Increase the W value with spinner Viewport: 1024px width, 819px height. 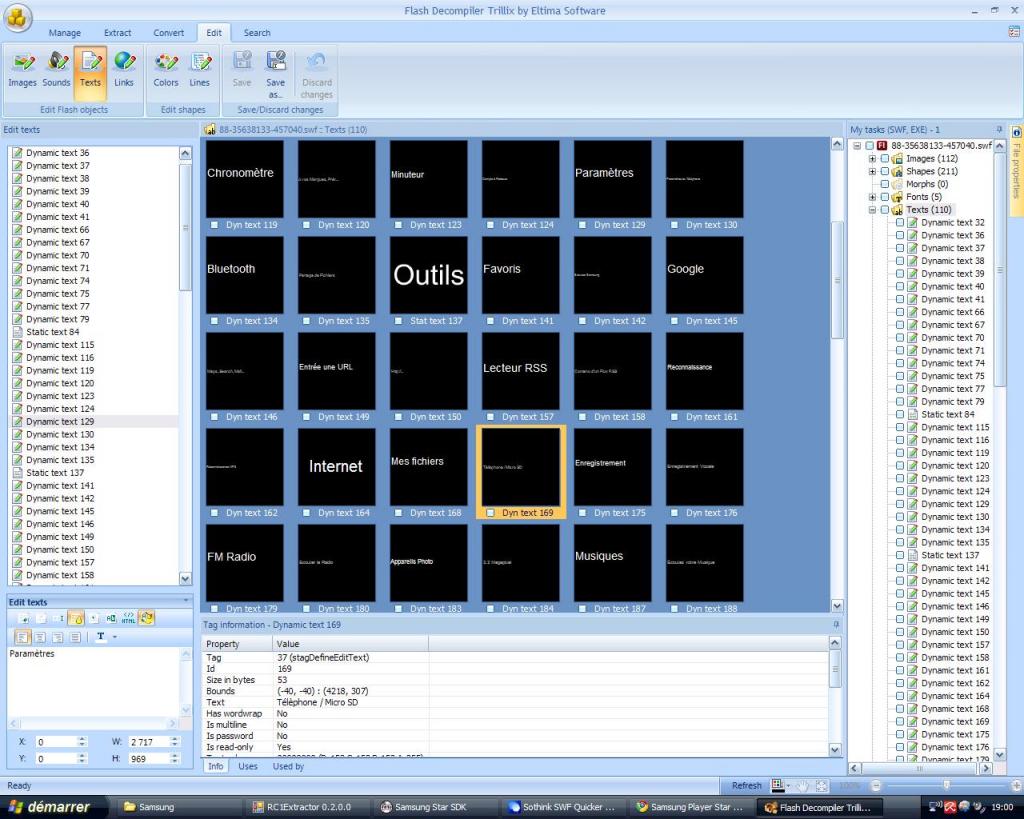click(174, 739)
